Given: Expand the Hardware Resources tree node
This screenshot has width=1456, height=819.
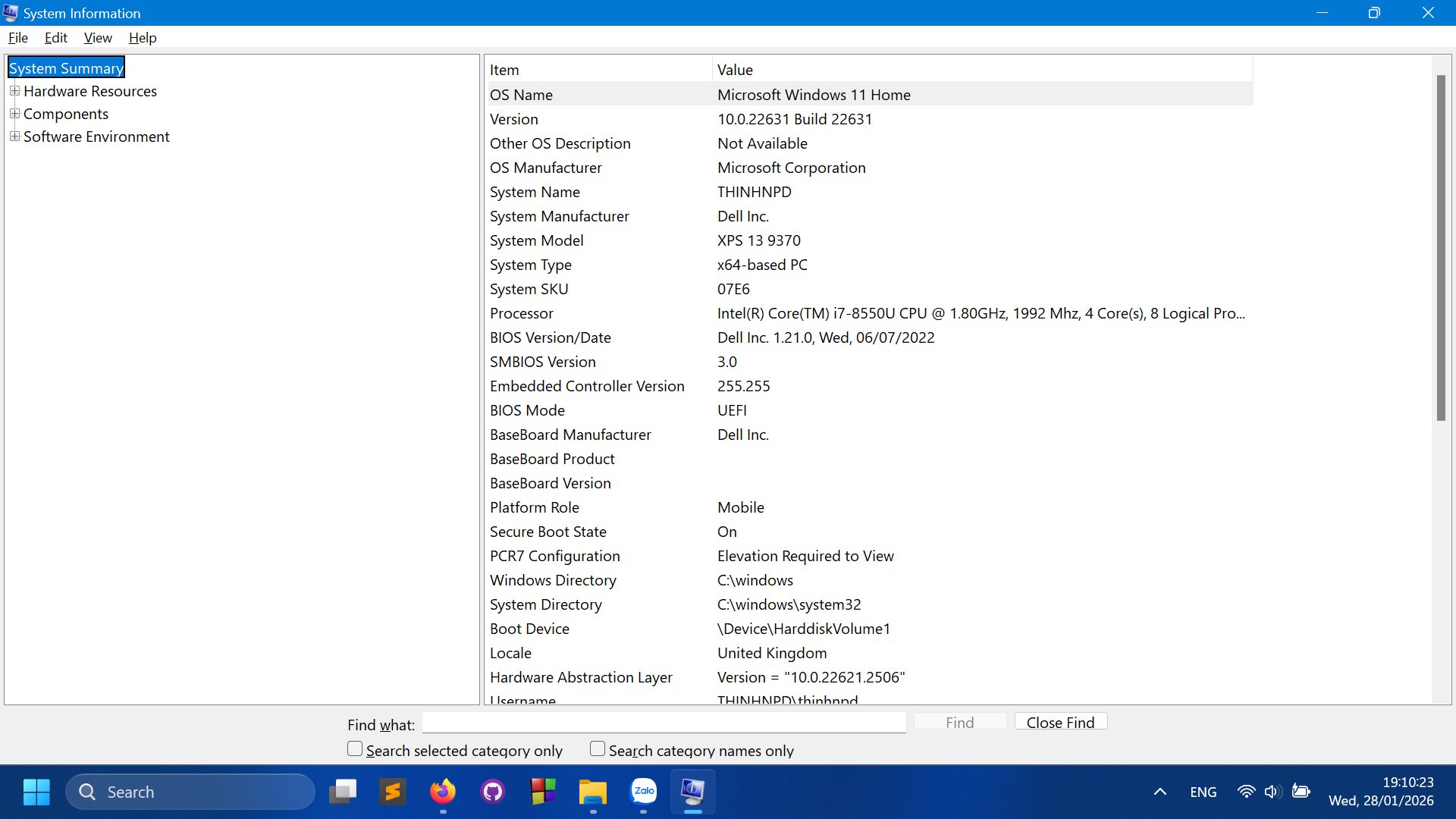Looking at the screenshot, I should click(x=14, y=91).
